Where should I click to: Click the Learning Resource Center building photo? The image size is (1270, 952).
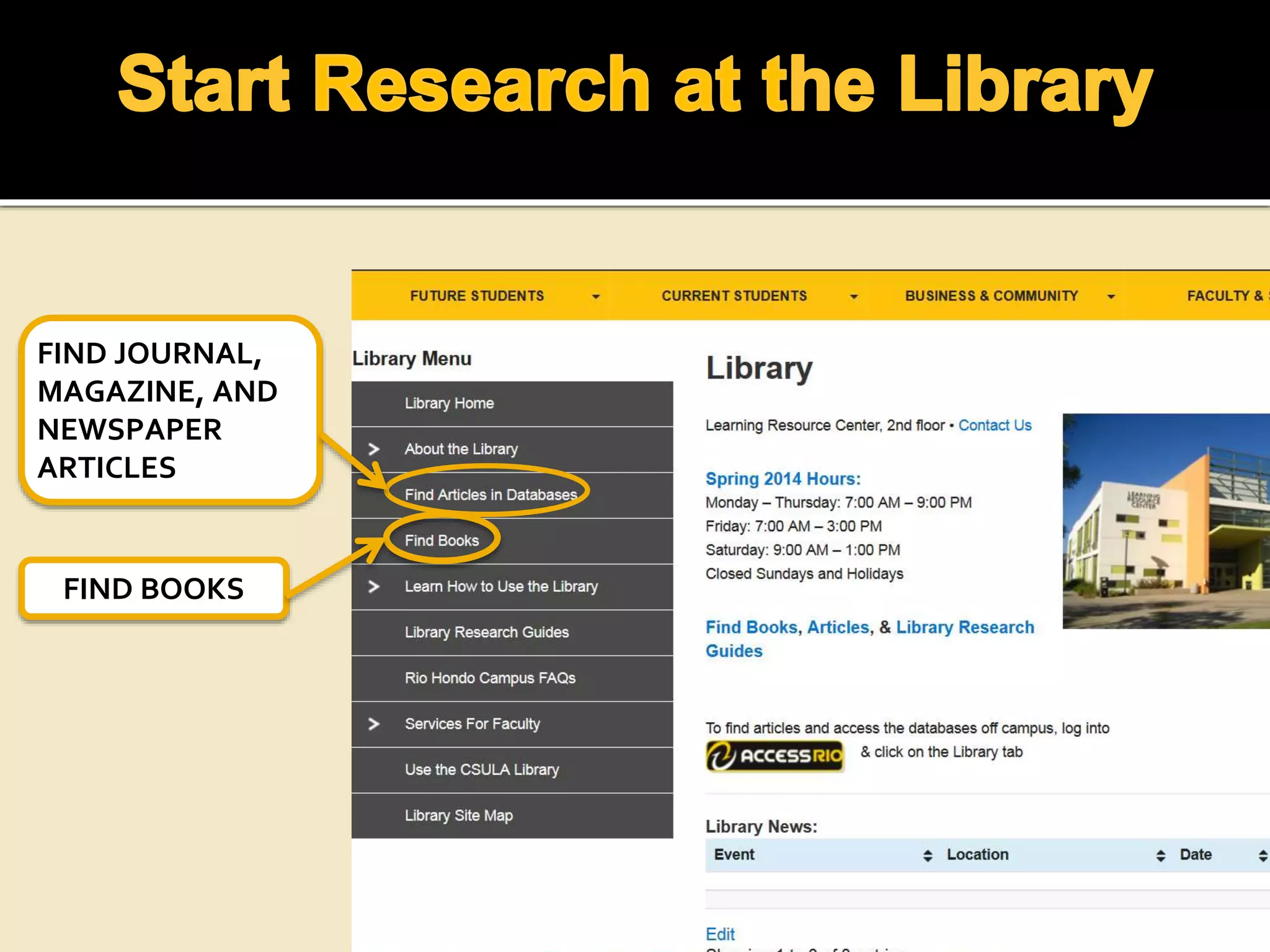(1166, 521)
